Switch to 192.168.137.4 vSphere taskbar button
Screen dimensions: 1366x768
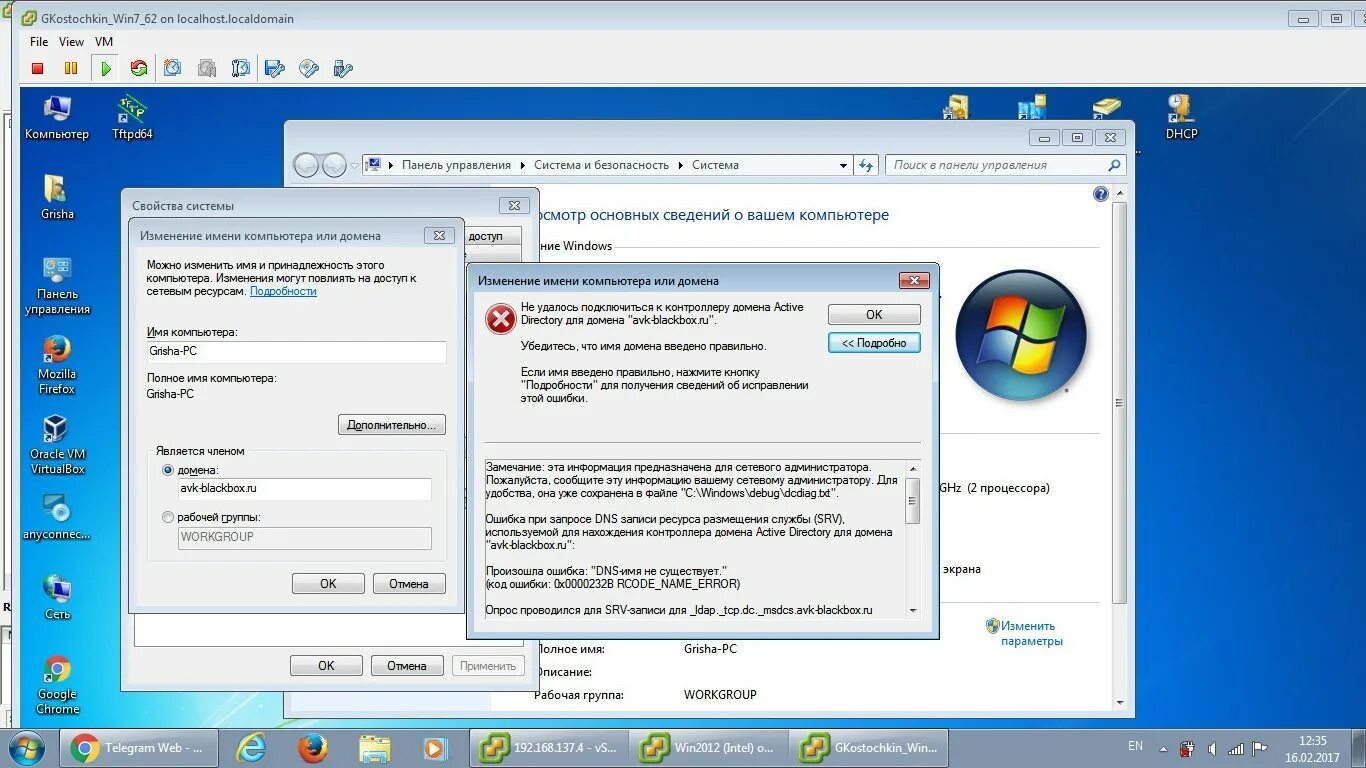click(x=549, y=747)
